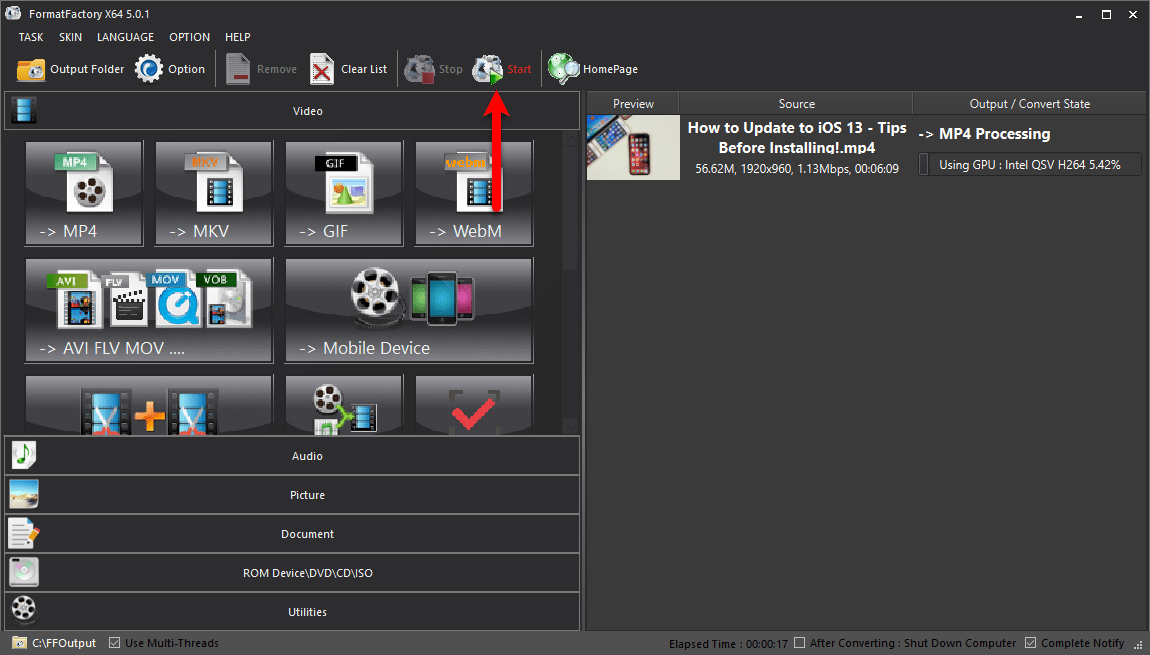The image size is (1150, 655).
Task: Expand the Picture category section
Action: point(292,495)
